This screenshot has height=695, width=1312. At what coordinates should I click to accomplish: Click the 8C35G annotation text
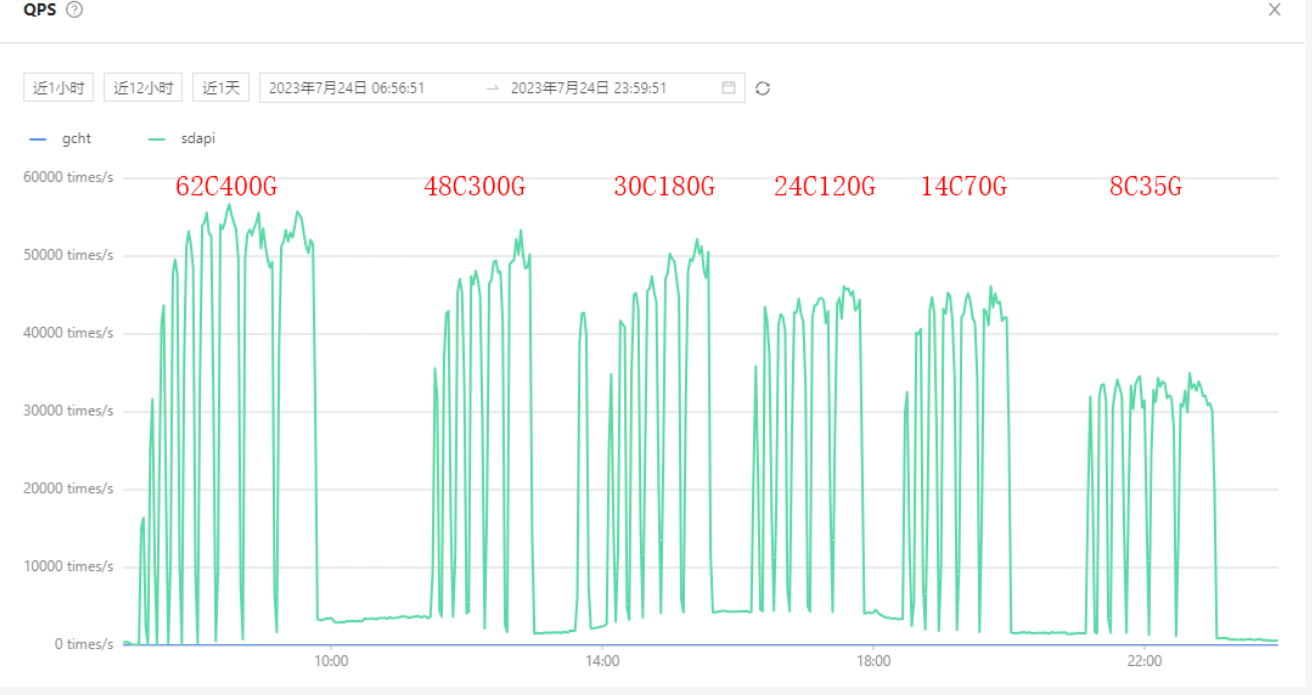tap(1145, 187)
